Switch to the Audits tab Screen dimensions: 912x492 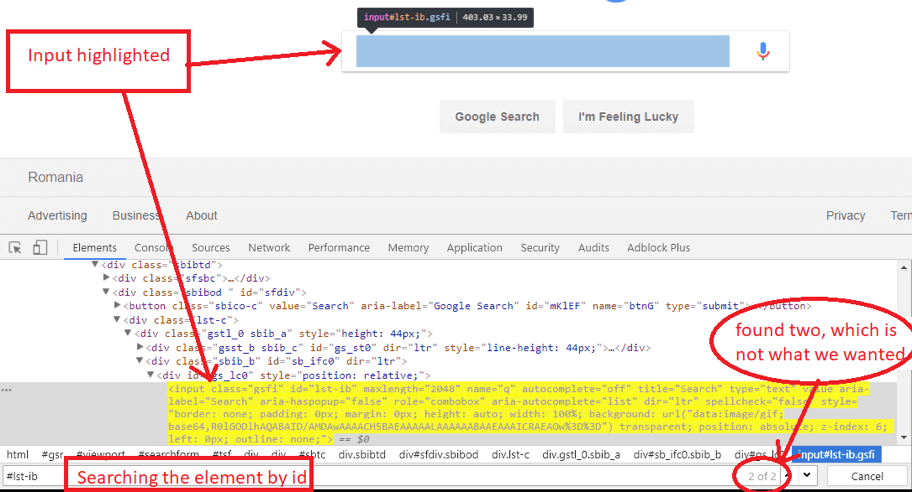coord(593,248)
